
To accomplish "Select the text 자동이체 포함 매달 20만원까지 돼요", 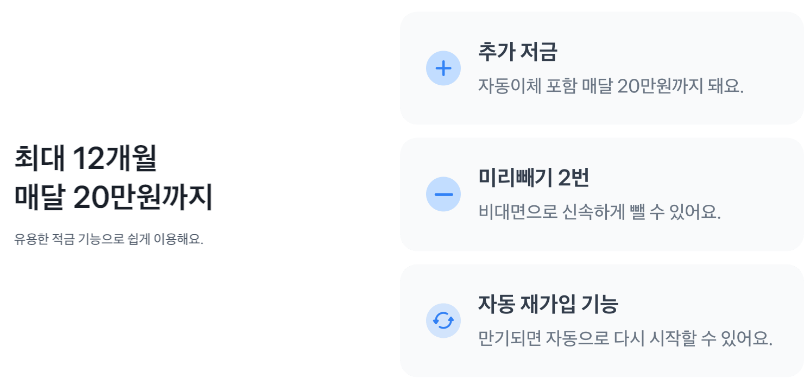I will click(x=611, y=86).
